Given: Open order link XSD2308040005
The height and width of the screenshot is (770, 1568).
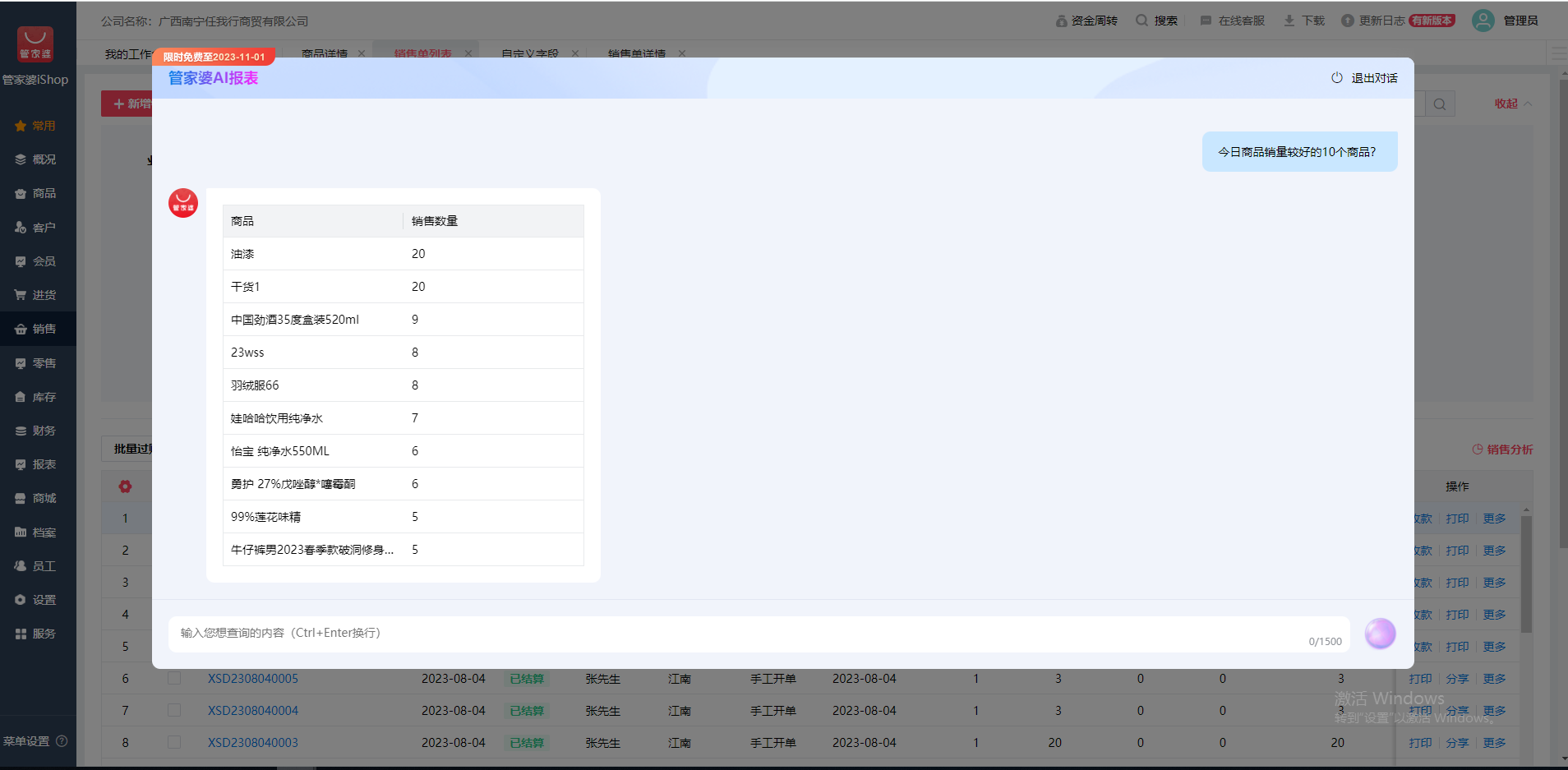Looking at the screenshot, I should click(x=253, y=679).
